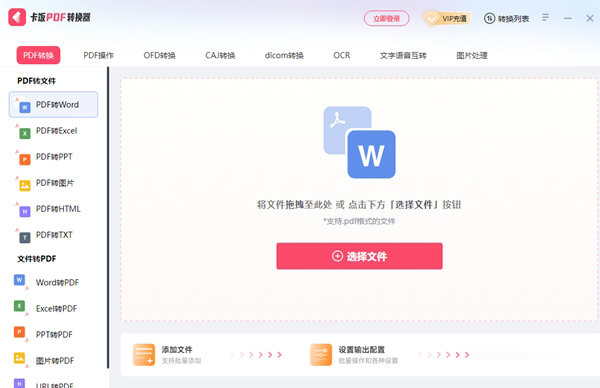
Task: Switch to the CAJ转换 tab
Action: (x=220, y=55)
